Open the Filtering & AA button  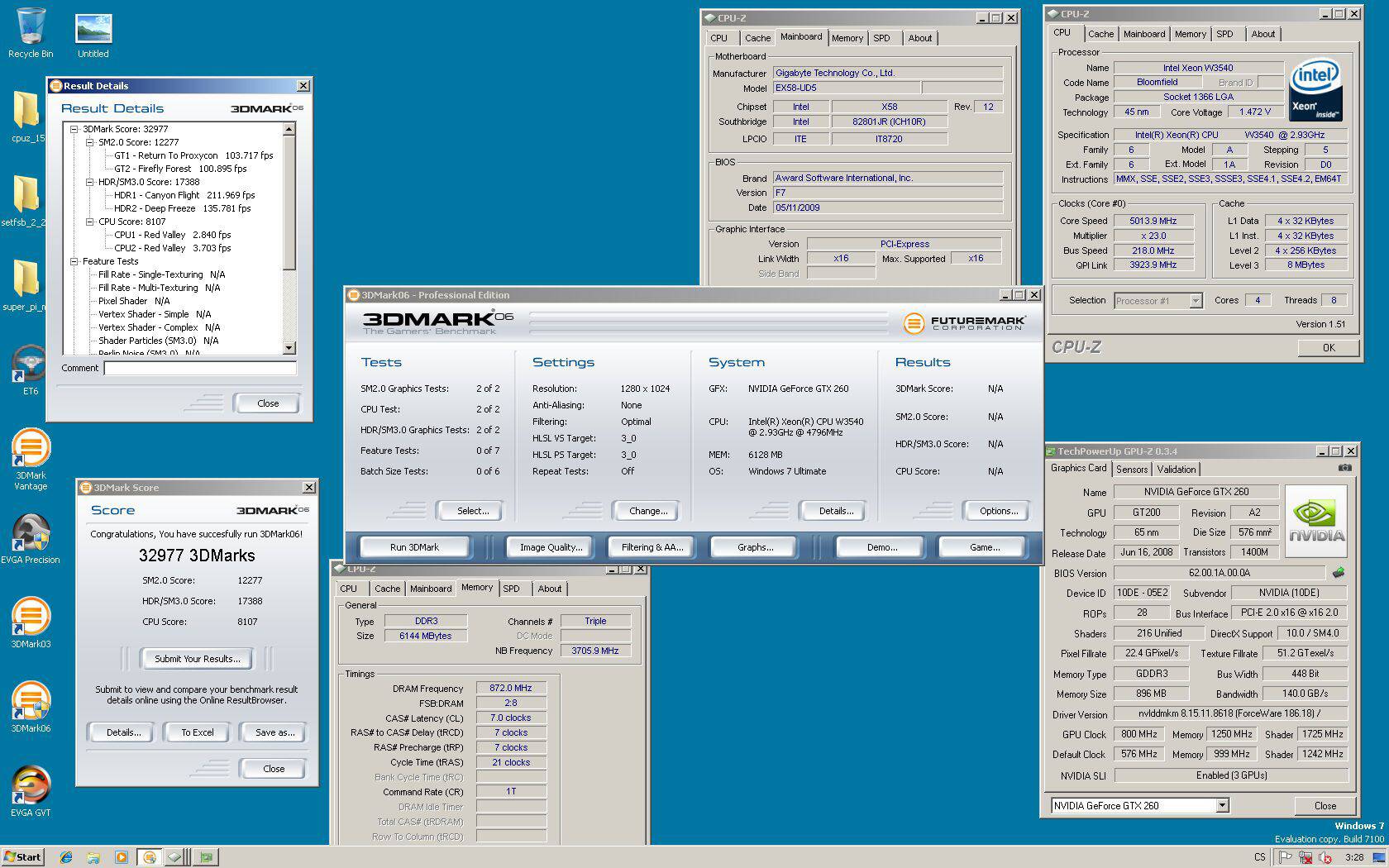pyautogui.click(x=652, y=547)
